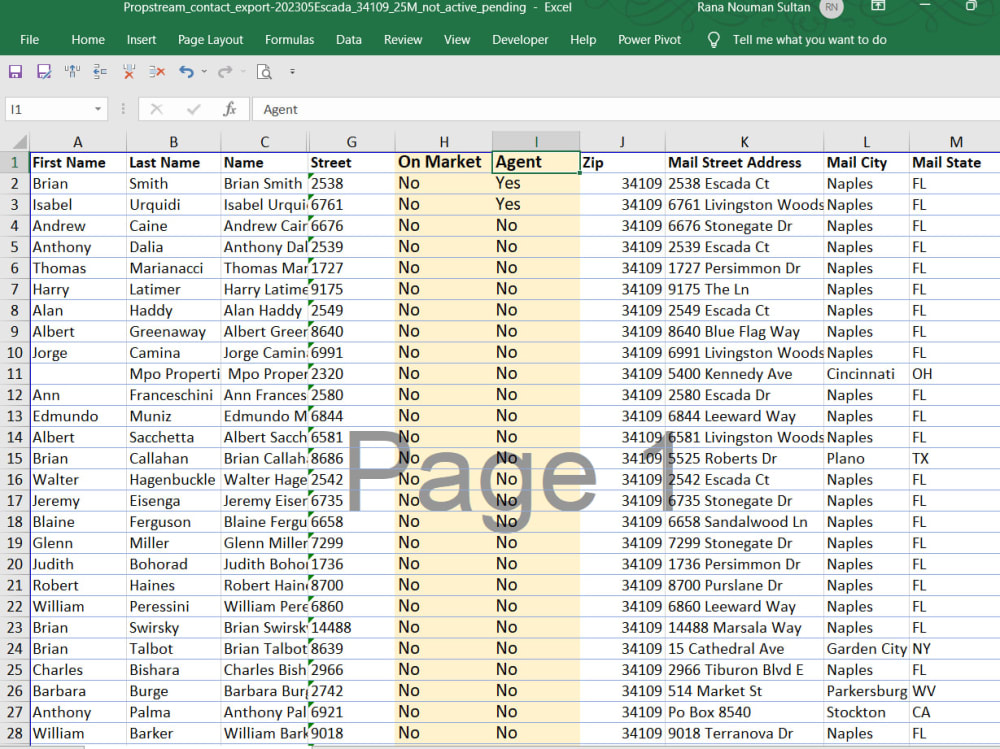
Task: Click the On Market header cell
Action: point(444,162)
